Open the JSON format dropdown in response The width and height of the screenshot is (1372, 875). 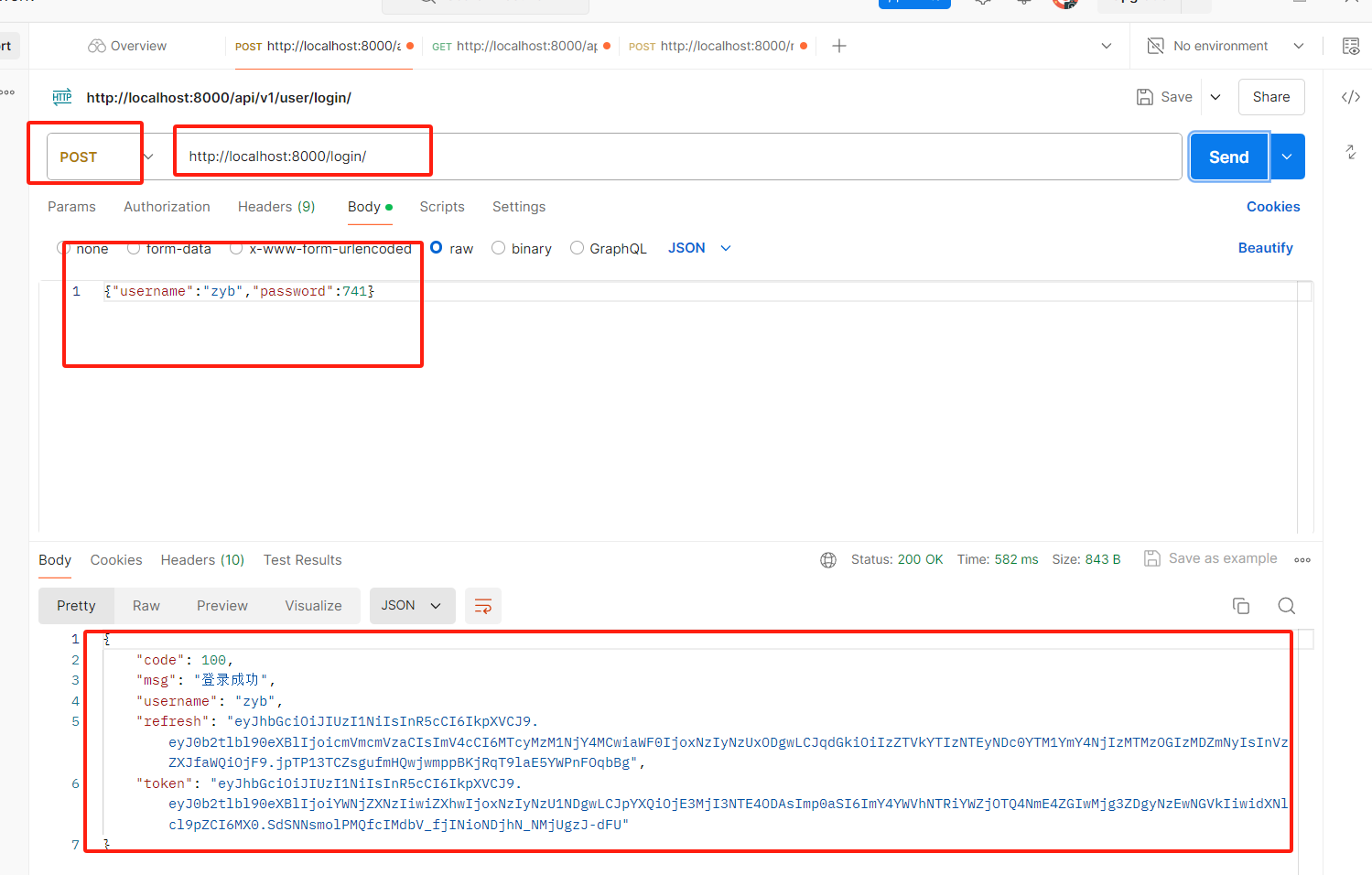pos(412,605)
